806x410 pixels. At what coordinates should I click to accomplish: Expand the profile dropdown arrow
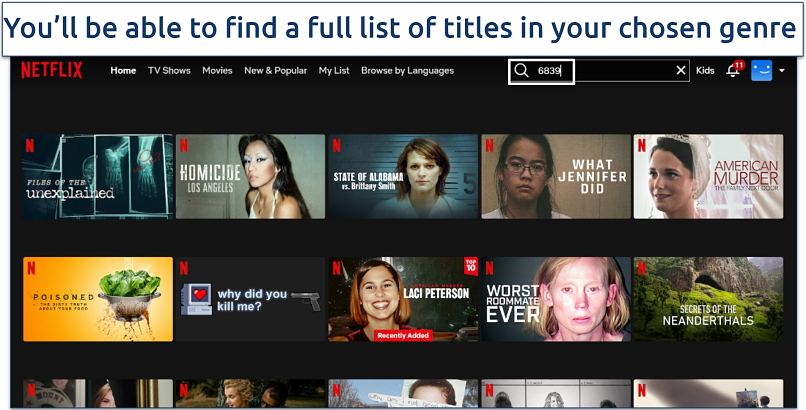click(x=781, y=70)
